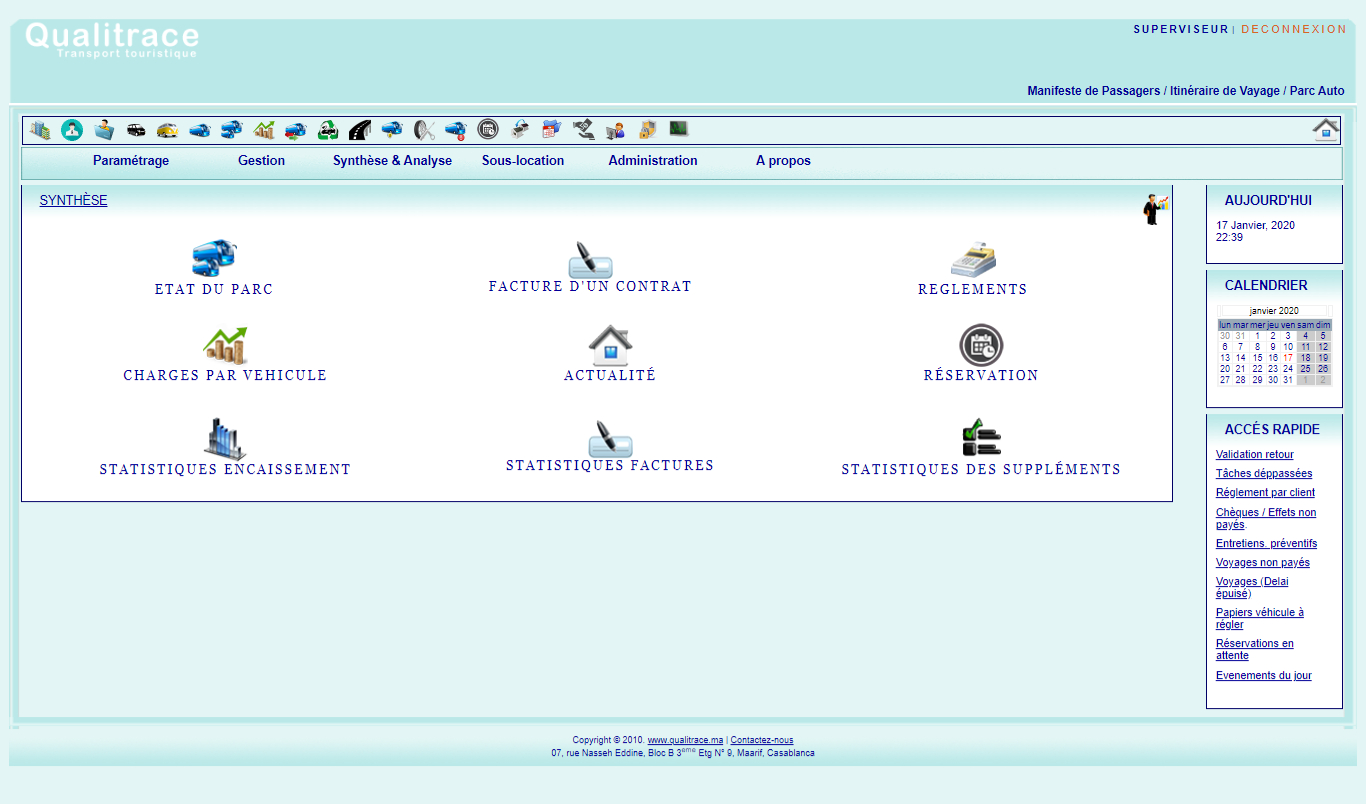The image size is (1366, 804).
Task: Click the black road icon in toolbar
Action: tap(360, 130)
